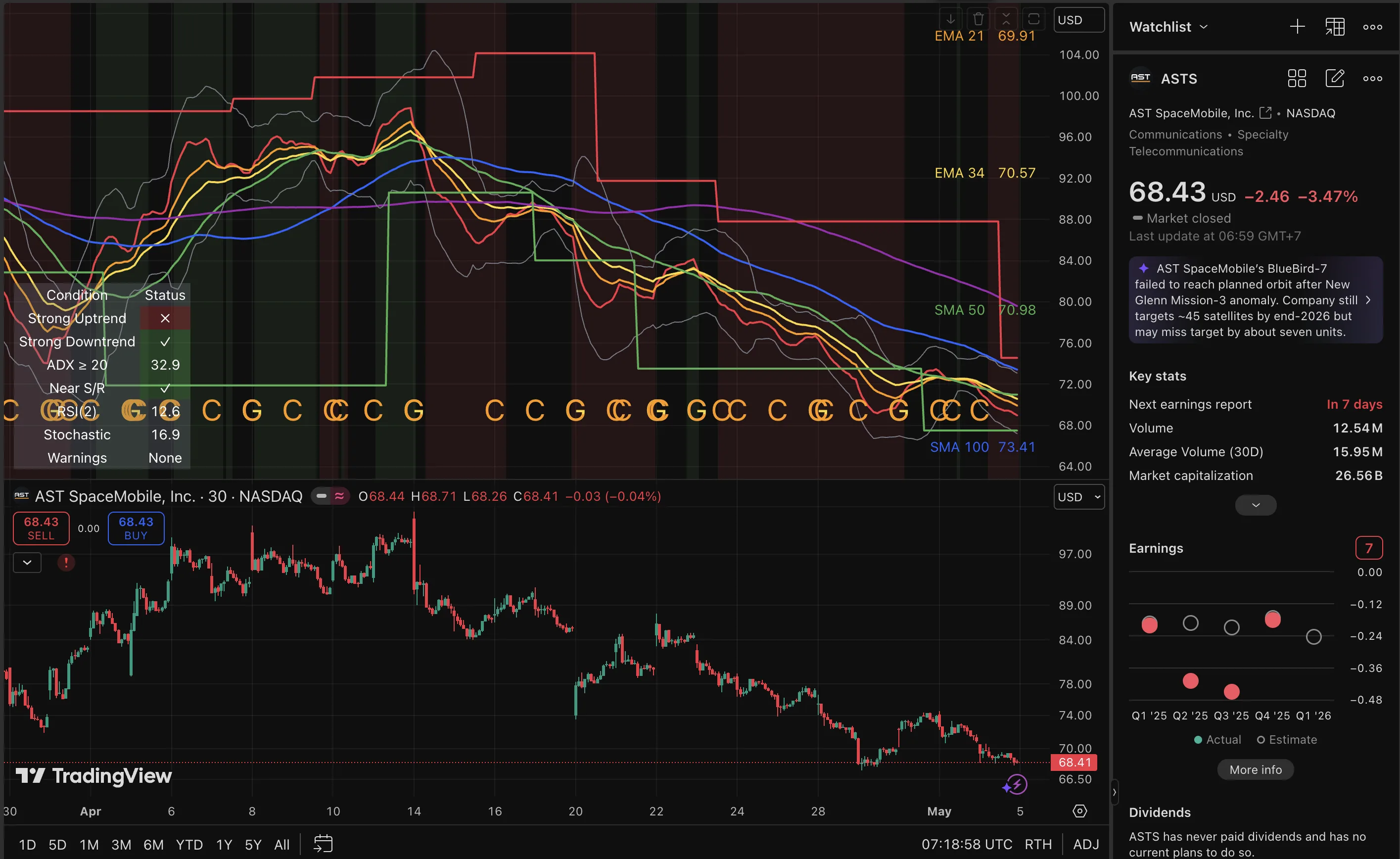The width and height of the screenshot is (1400, 859).
Task: Open the USD currency selector on price chart
Action: pyautogui.click(x=1078, y=497)
